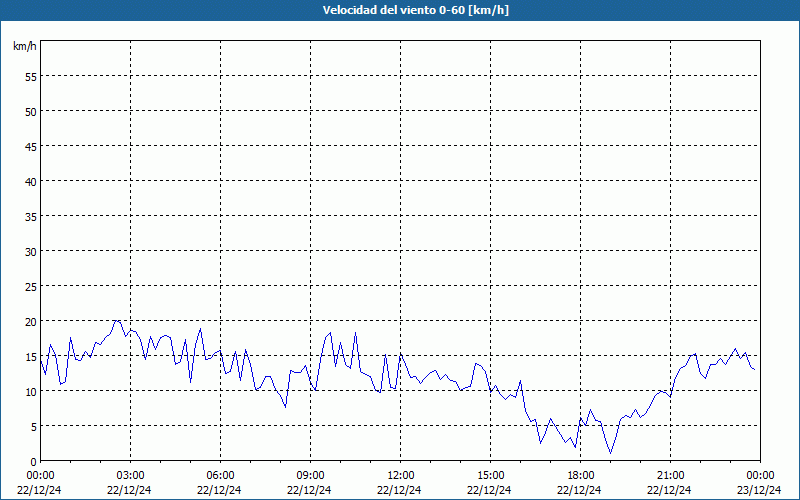
Task: Click the 03:00 time label on the x-axis
Action: (x=130, y=476)
